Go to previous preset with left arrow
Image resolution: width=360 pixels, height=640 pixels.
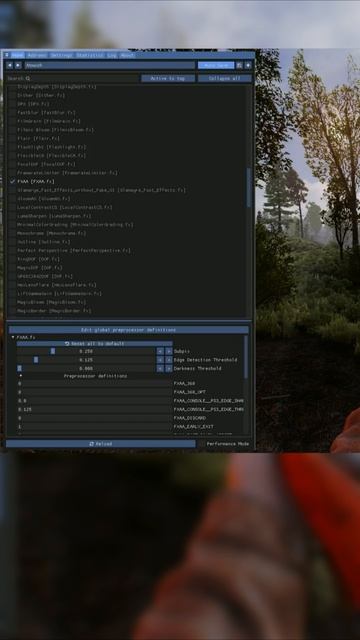[x=10, y=65]
